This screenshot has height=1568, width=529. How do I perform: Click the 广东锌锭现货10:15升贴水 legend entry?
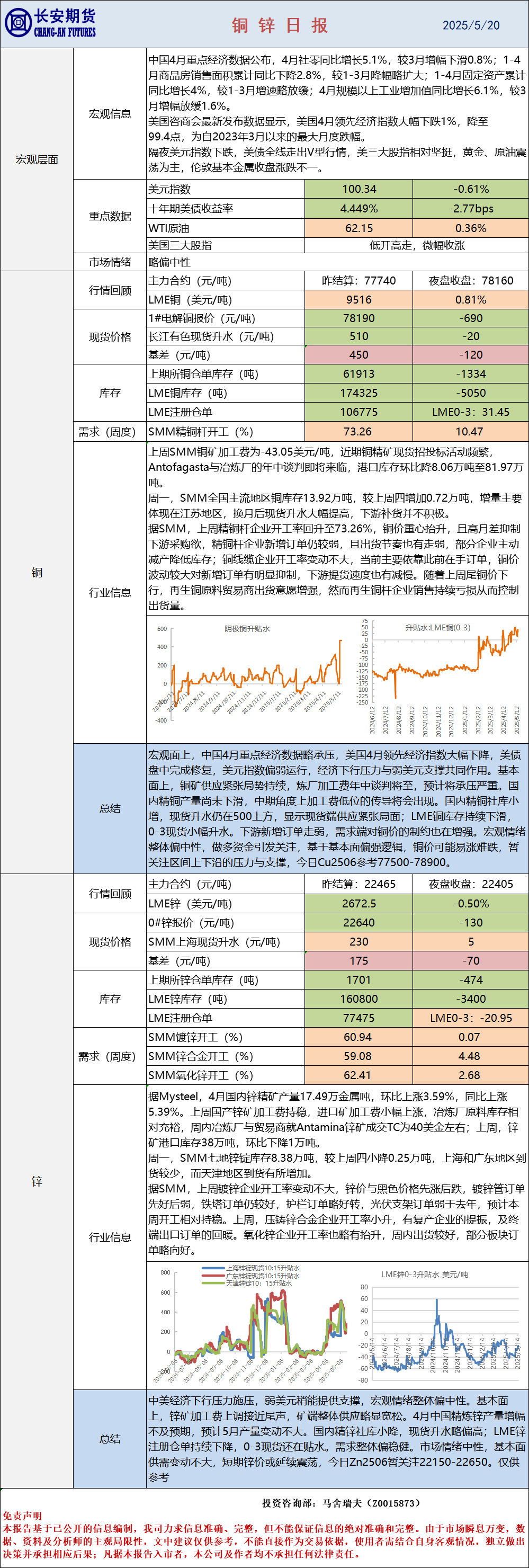(x=251, y=1275)
